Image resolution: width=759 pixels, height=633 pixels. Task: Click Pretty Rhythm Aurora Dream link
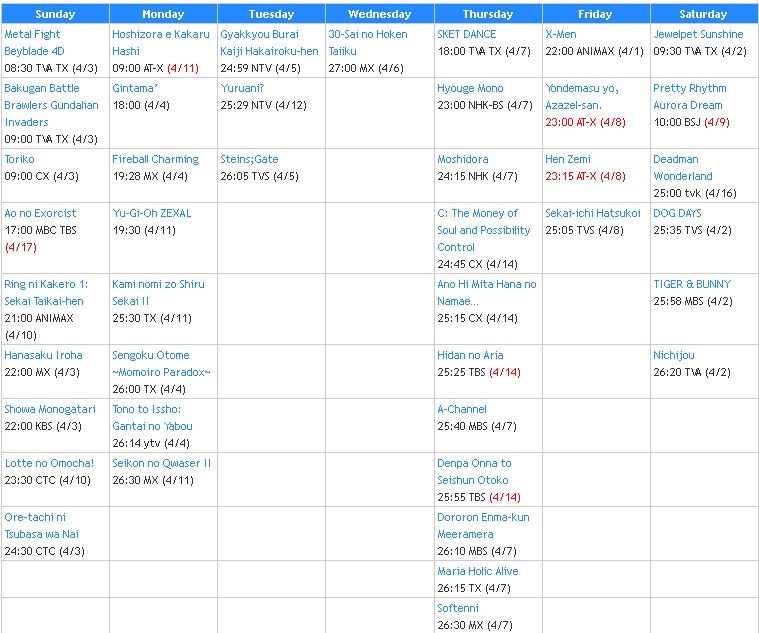click(x=690, y=97)
